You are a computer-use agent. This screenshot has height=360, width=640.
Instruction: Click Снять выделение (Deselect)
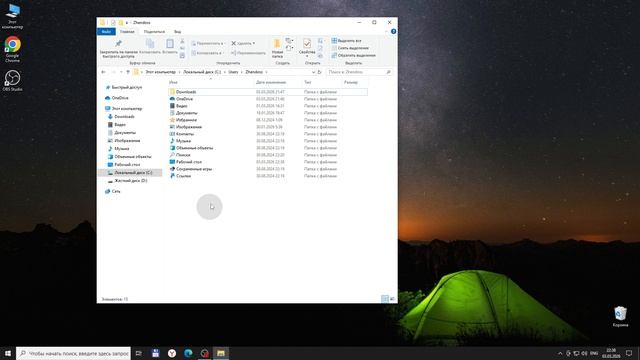tap(350, 48)
